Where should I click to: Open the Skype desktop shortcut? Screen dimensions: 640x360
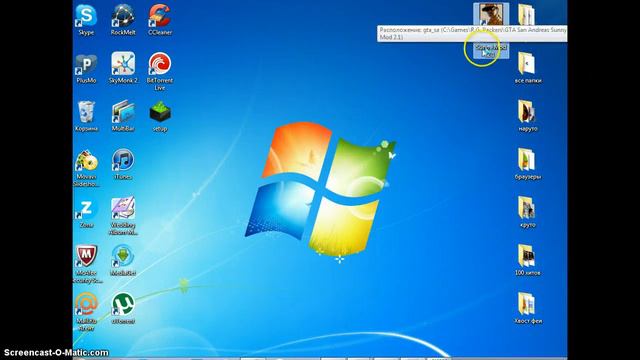point(86,16)
